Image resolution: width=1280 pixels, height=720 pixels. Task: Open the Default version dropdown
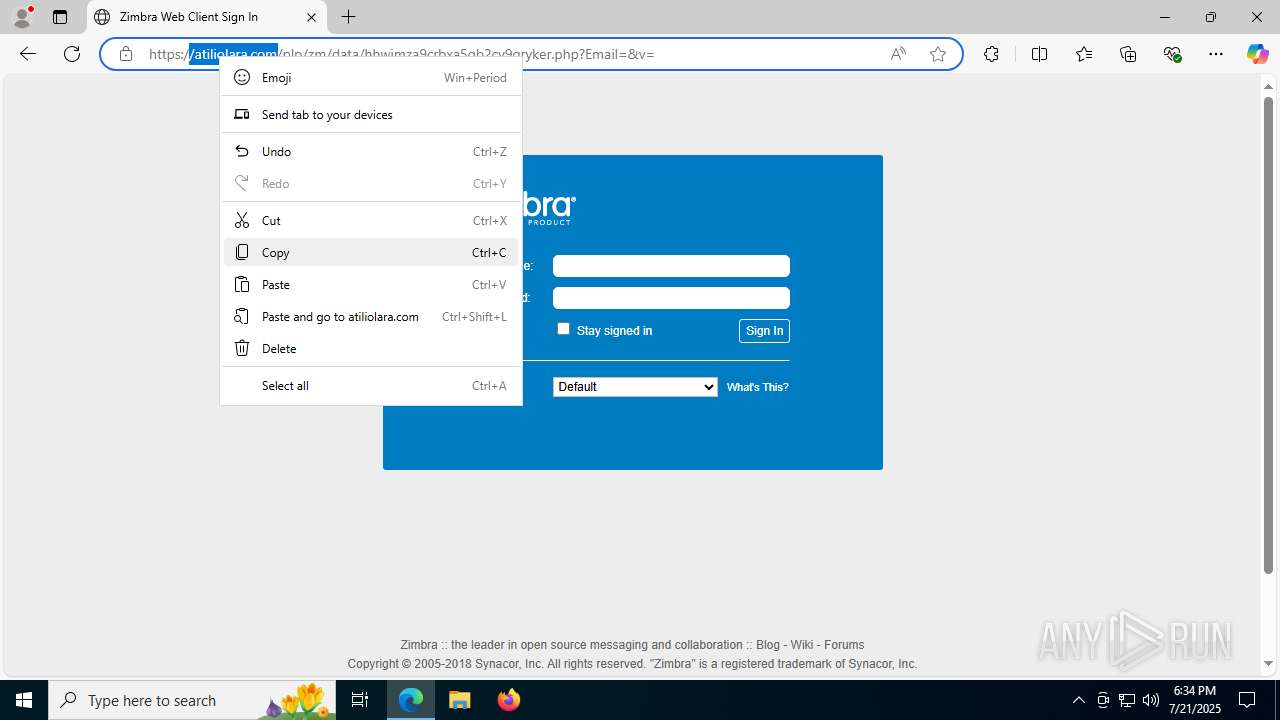pos(635,387)
